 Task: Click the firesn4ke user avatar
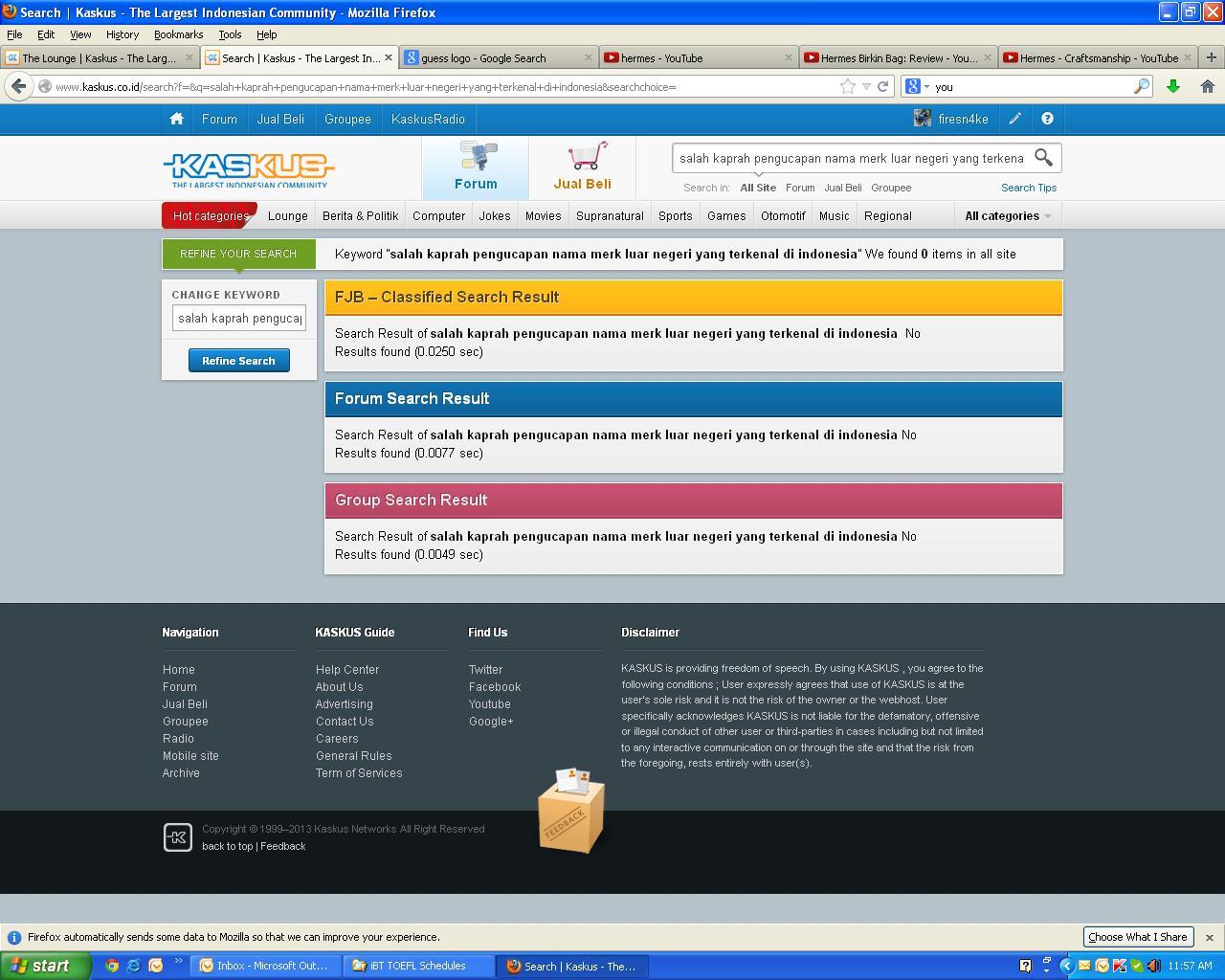click(x=923, y=119)
